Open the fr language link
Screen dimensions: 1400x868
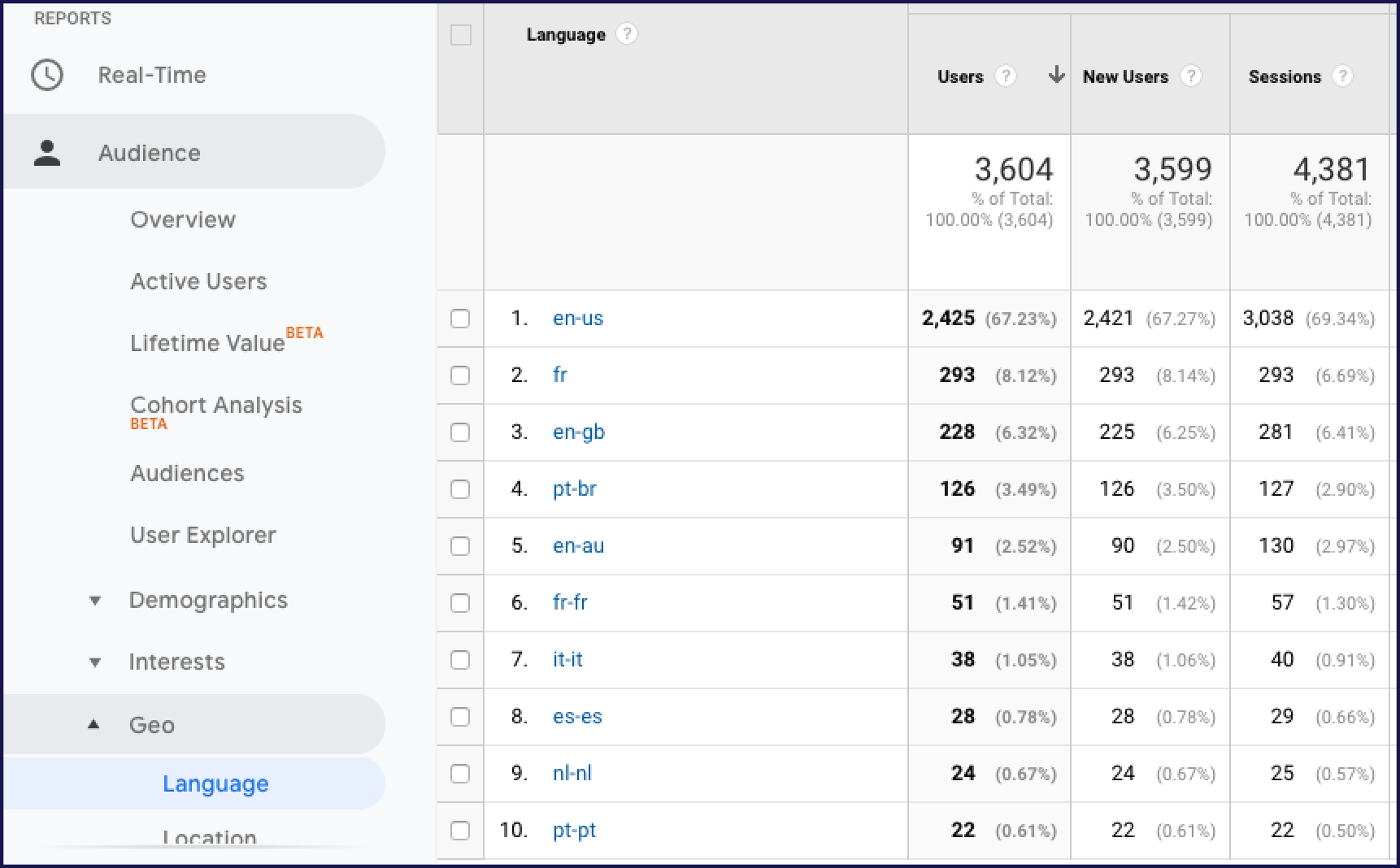point(560,375)
